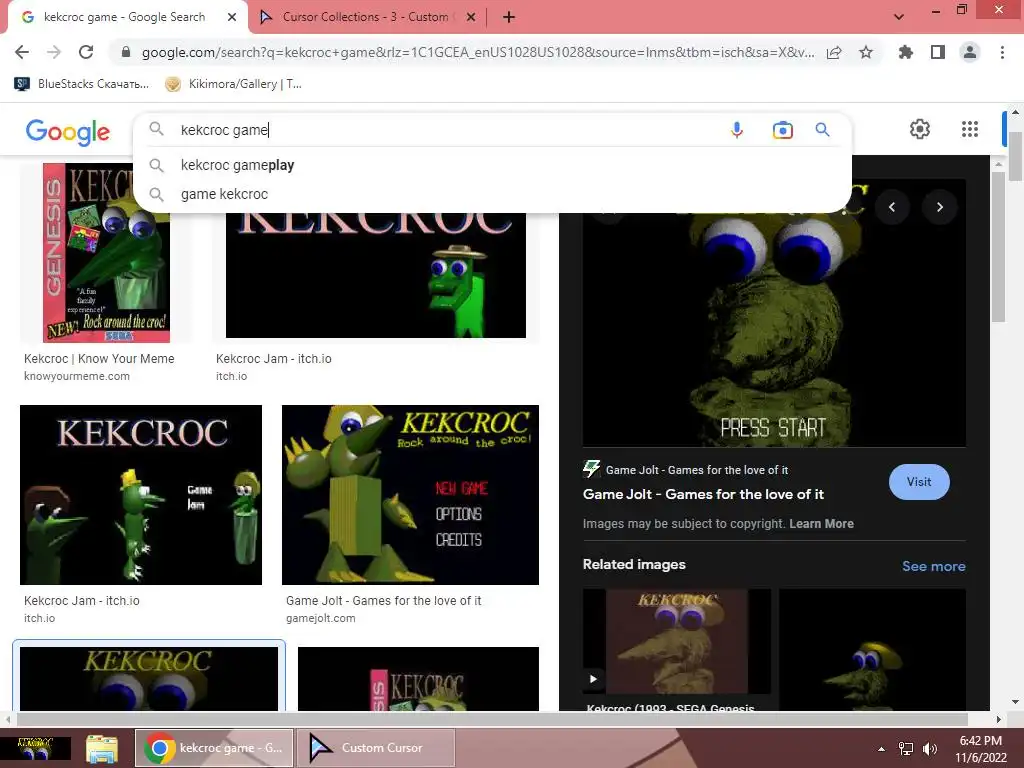
Task: Open Kikimora/Gallery bookmark
Action: pyautogui.click(x=233, y=84)
